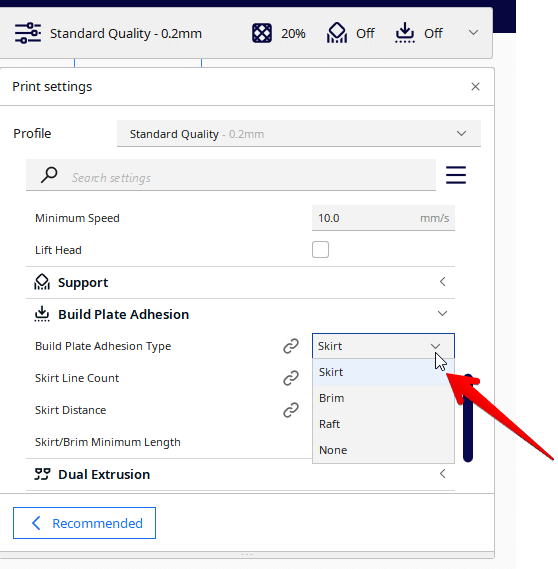
Task: Open the settings visibility hamburger menu
Action: coord(456,175)
